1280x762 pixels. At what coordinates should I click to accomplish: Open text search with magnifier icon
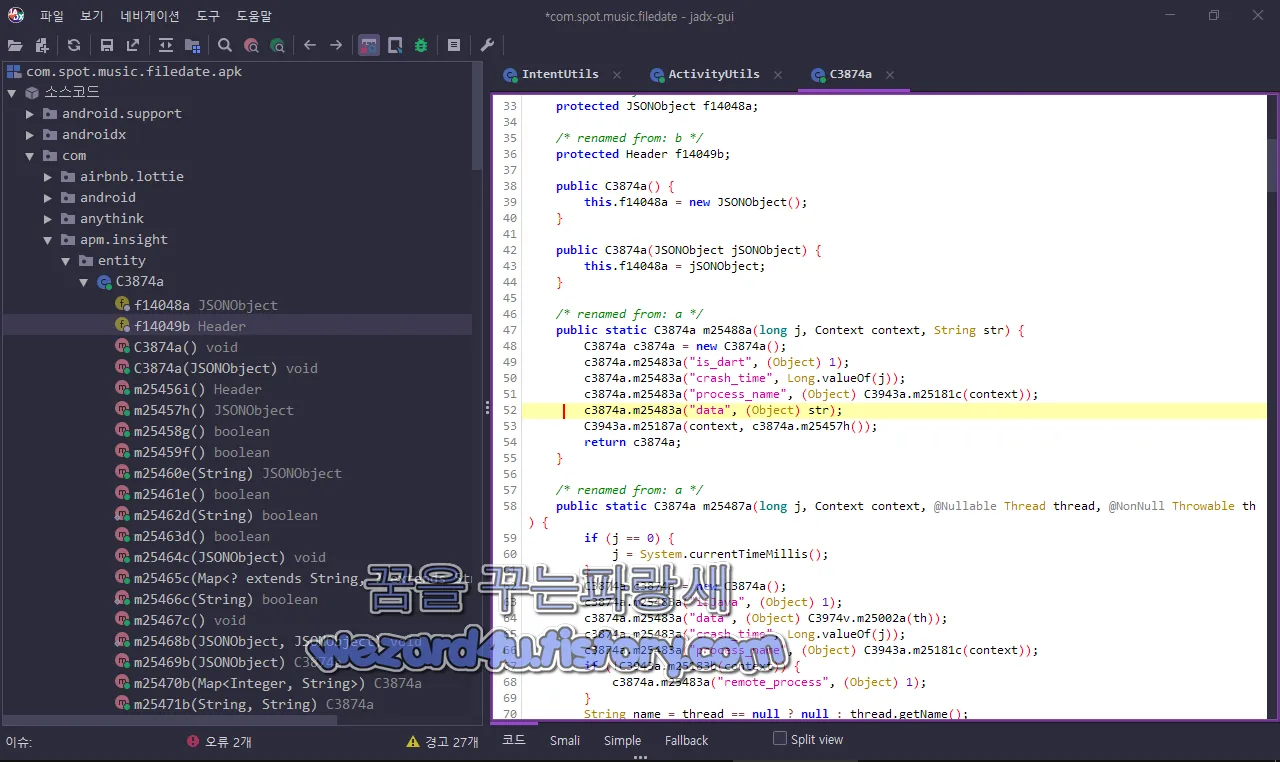(x=225, y=45)
